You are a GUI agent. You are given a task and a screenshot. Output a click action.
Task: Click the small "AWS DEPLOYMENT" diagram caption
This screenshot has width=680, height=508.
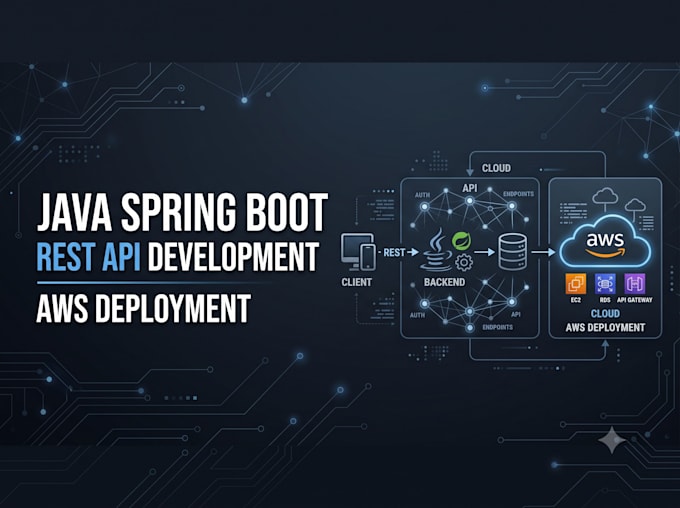605,328
